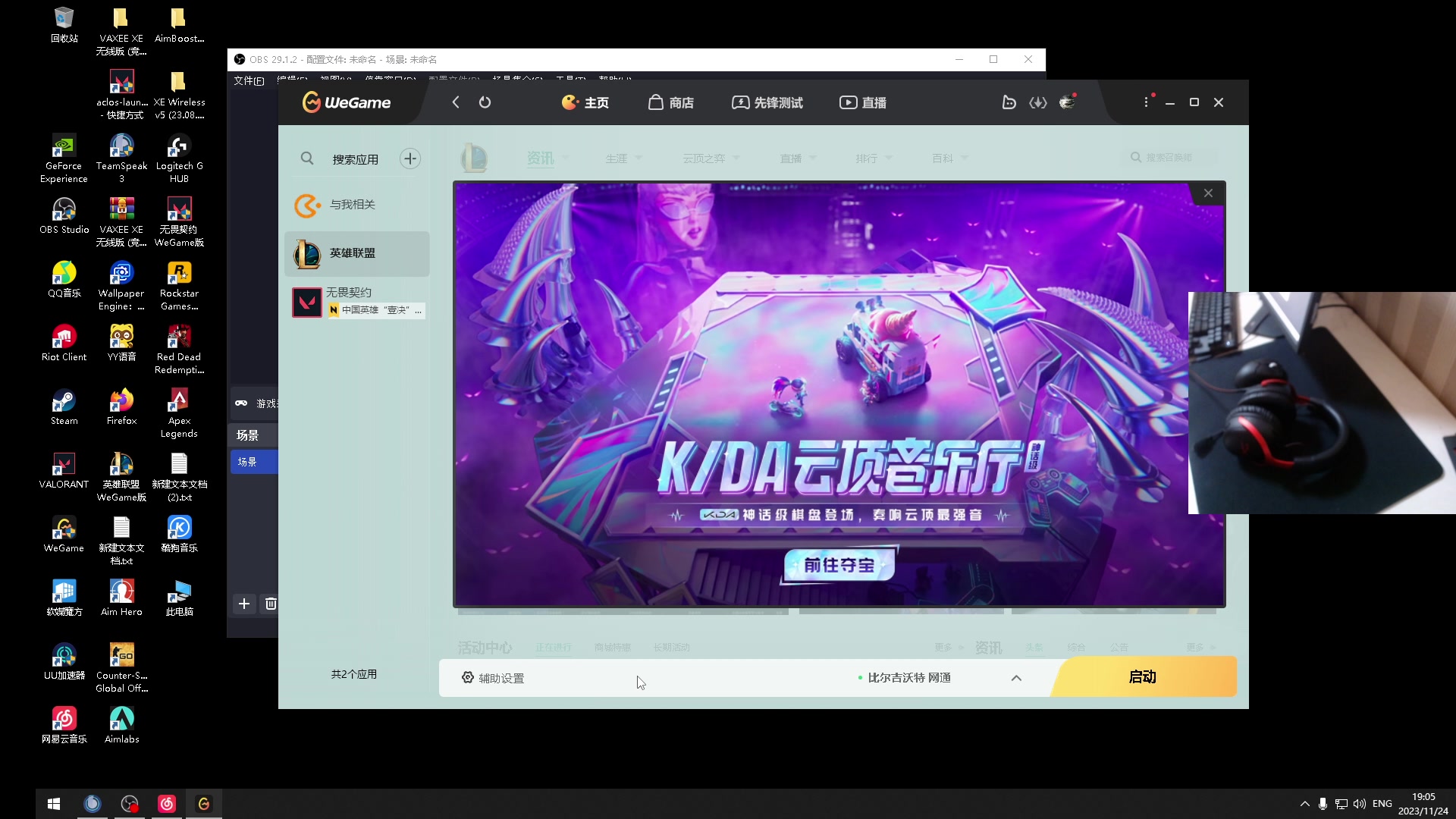Select 无畏契约 in the app list
Viewport: 1456px width, 819px height.
click(x=356, y=302)
